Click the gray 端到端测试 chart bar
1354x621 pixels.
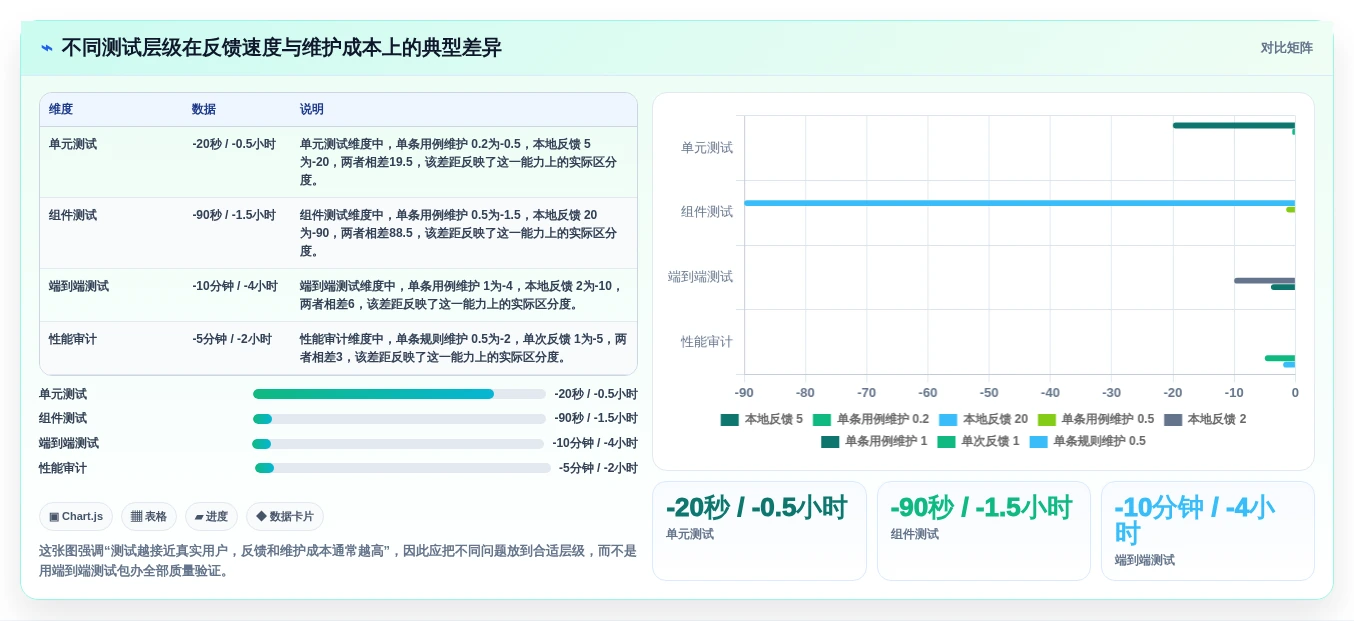pyautogui.click(x=1264, y=280)
